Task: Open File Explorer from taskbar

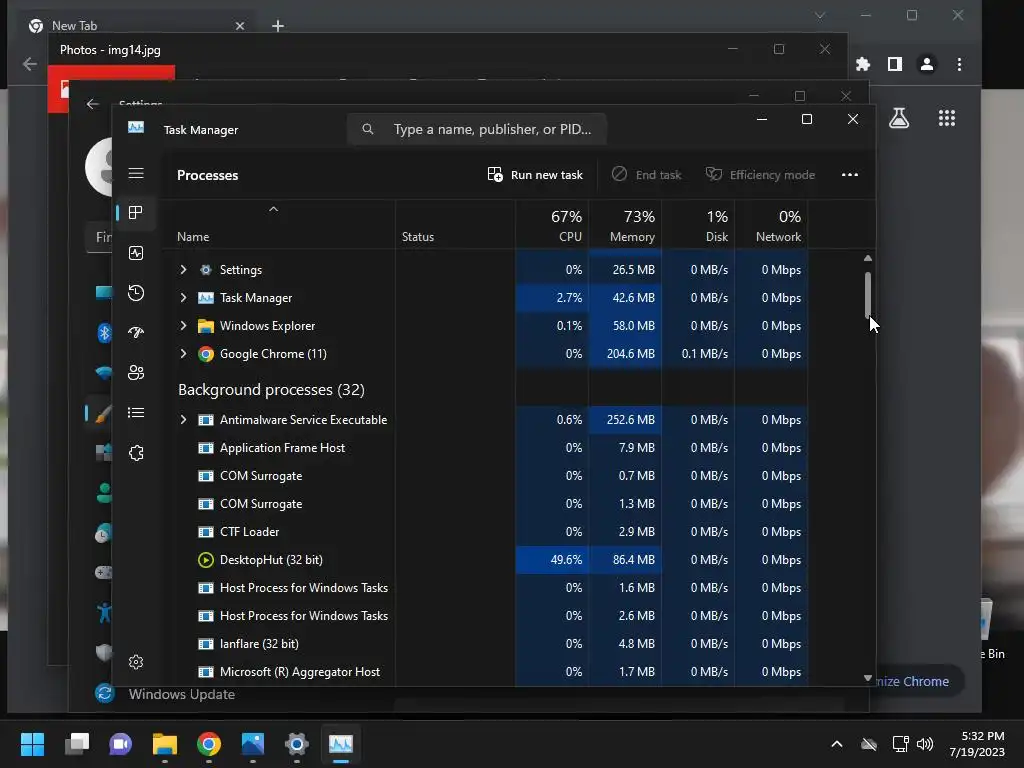Action: tap(165, 744)
